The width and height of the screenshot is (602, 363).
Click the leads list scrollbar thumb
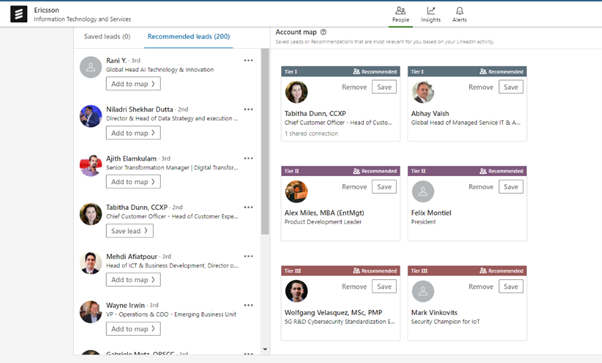[x=265, y=141]
